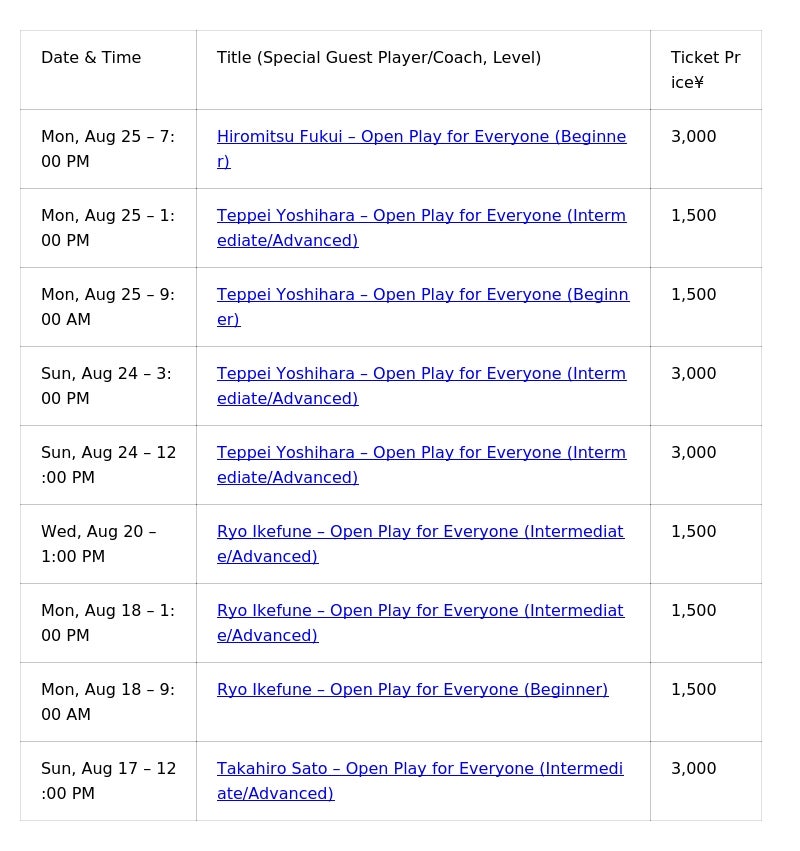Viewport: 800px width, 851px height.
Task: Open Ryo Ikefune link for Wed, Aug 20
Action: click(x=420, y=532)
